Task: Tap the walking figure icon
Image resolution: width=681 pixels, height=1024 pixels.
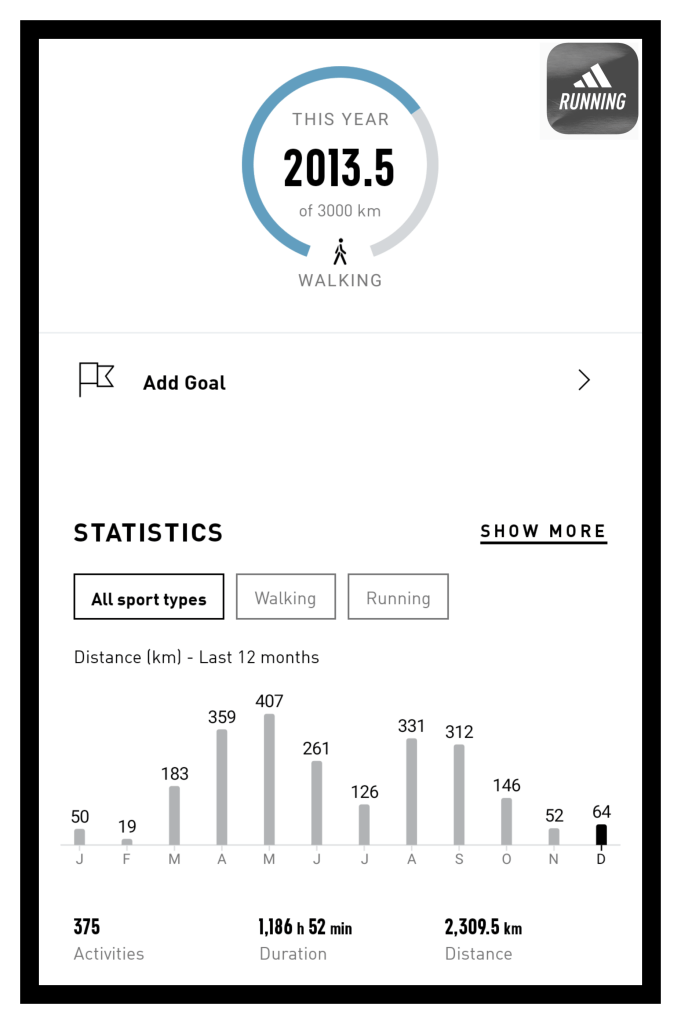Action: click(340, 251)
